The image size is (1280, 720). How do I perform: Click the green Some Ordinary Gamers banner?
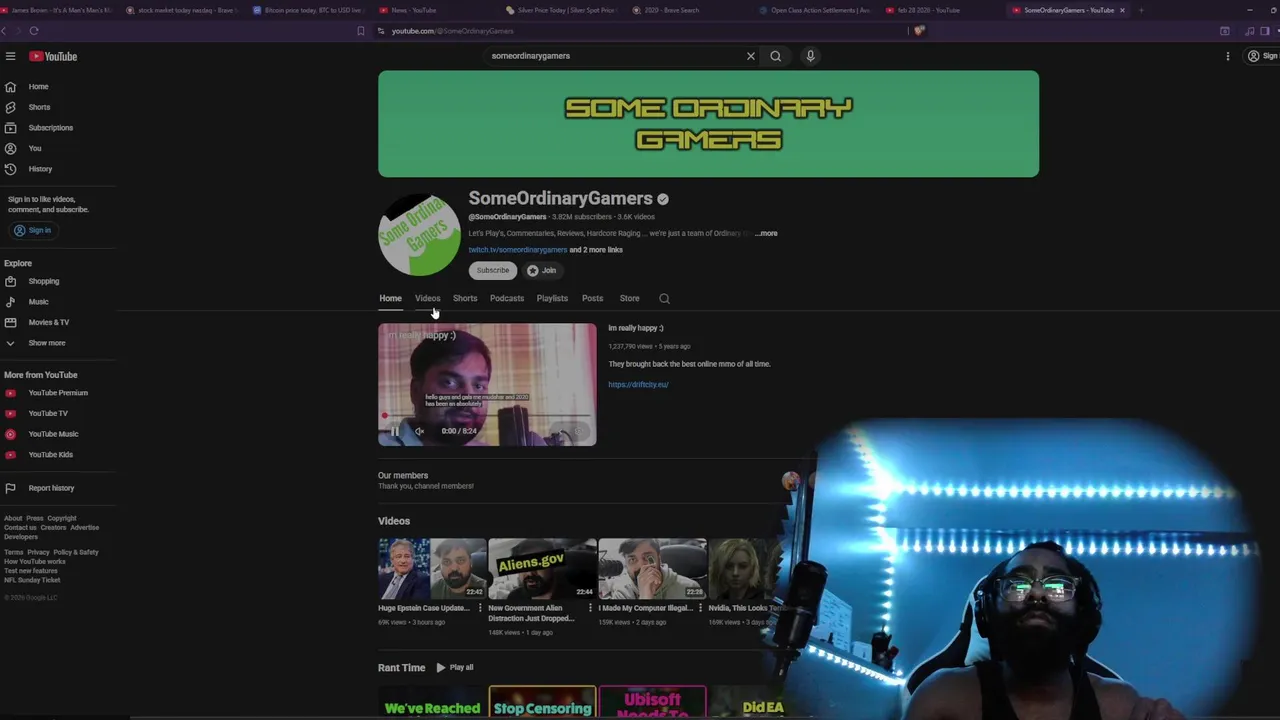tap(708, 124)
